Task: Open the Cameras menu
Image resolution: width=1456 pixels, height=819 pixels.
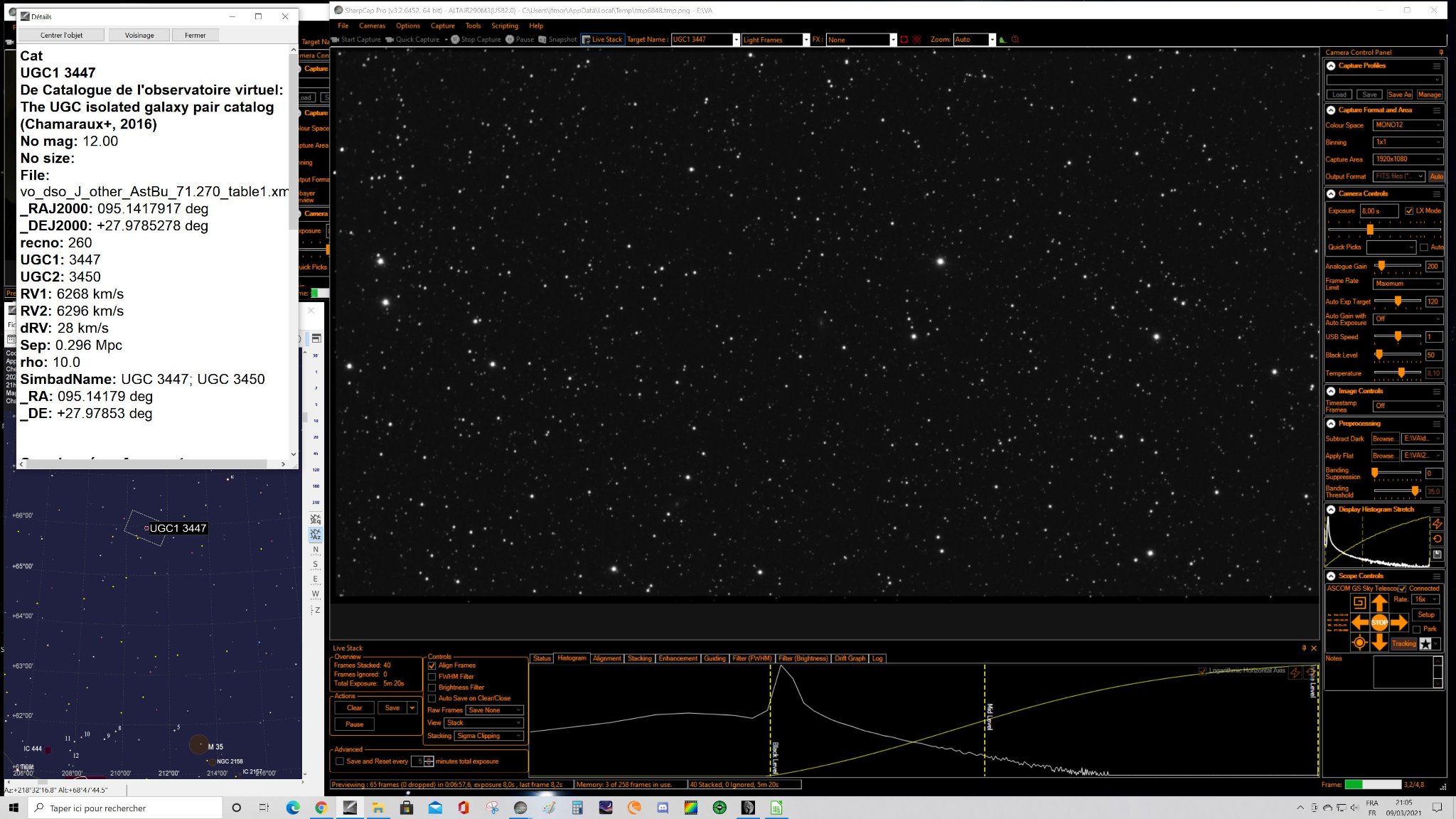Action: 372,26
